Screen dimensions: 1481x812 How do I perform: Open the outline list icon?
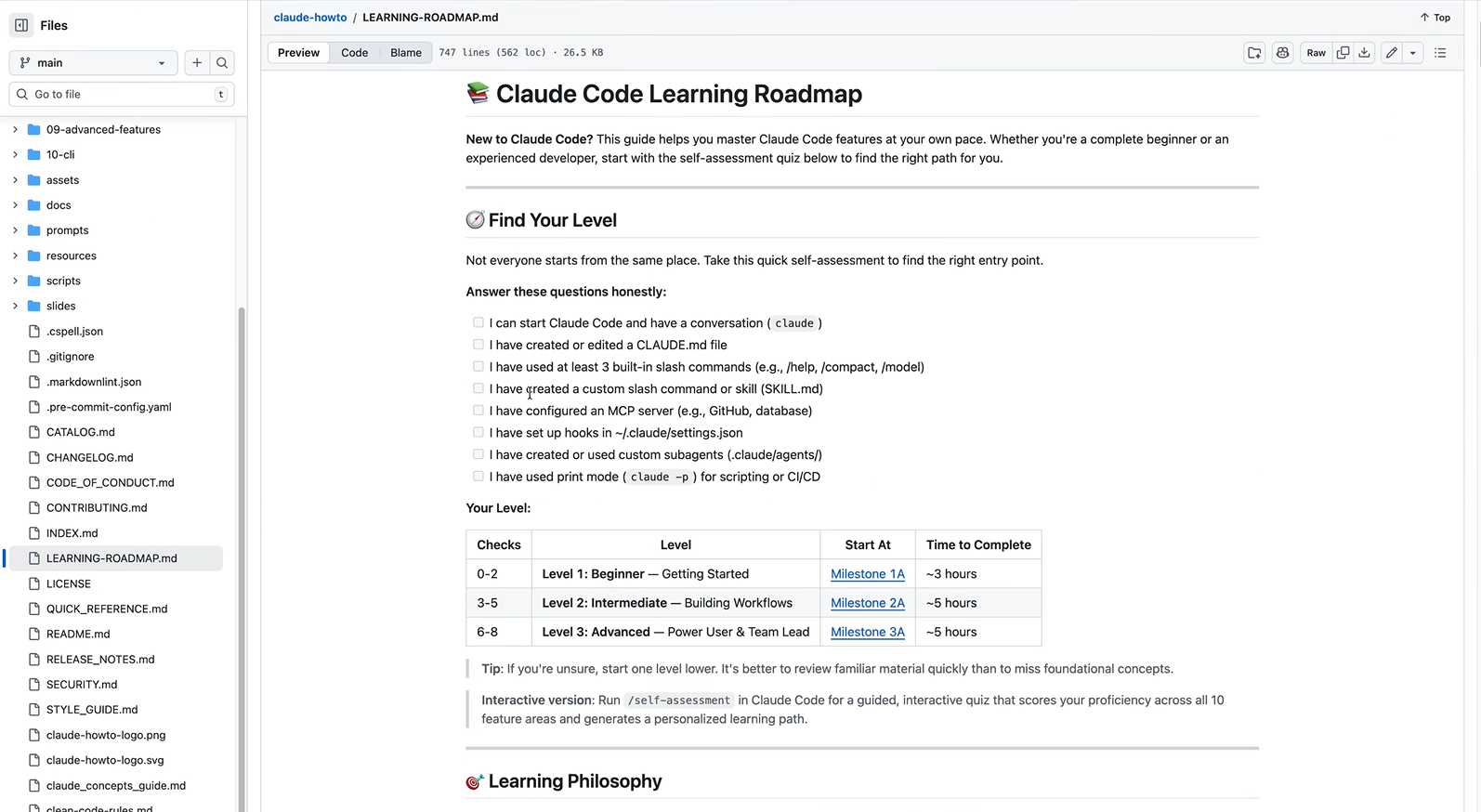pos(1440,53)
